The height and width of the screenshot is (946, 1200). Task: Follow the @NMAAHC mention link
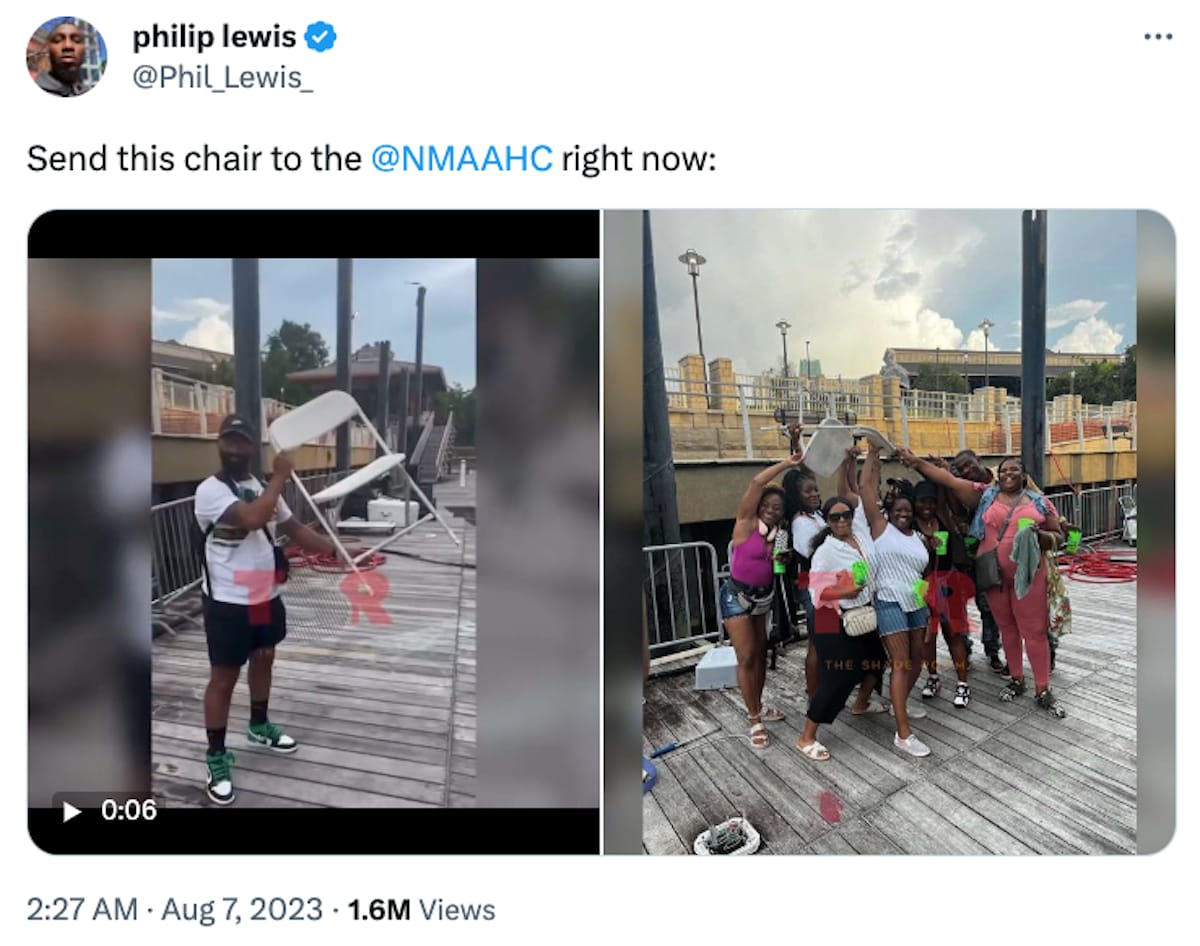point(461,159)
